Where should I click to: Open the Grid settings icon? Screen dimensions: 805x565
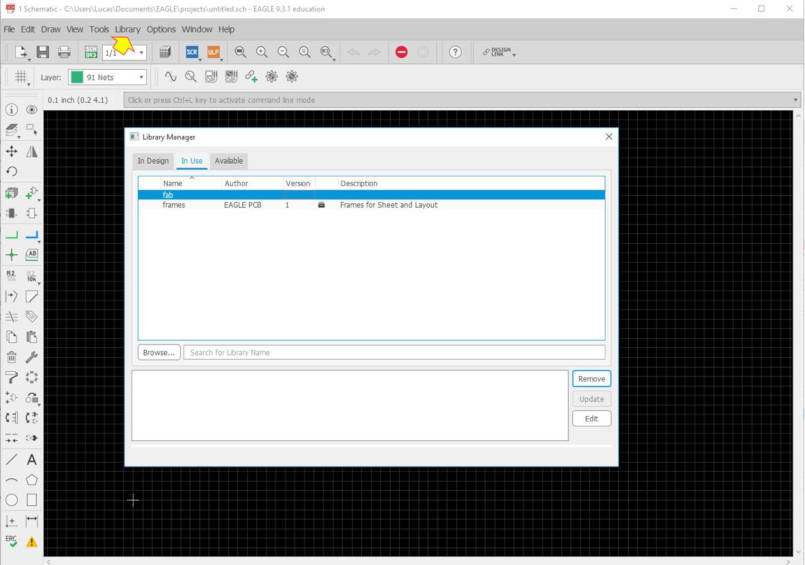point(21,77)
